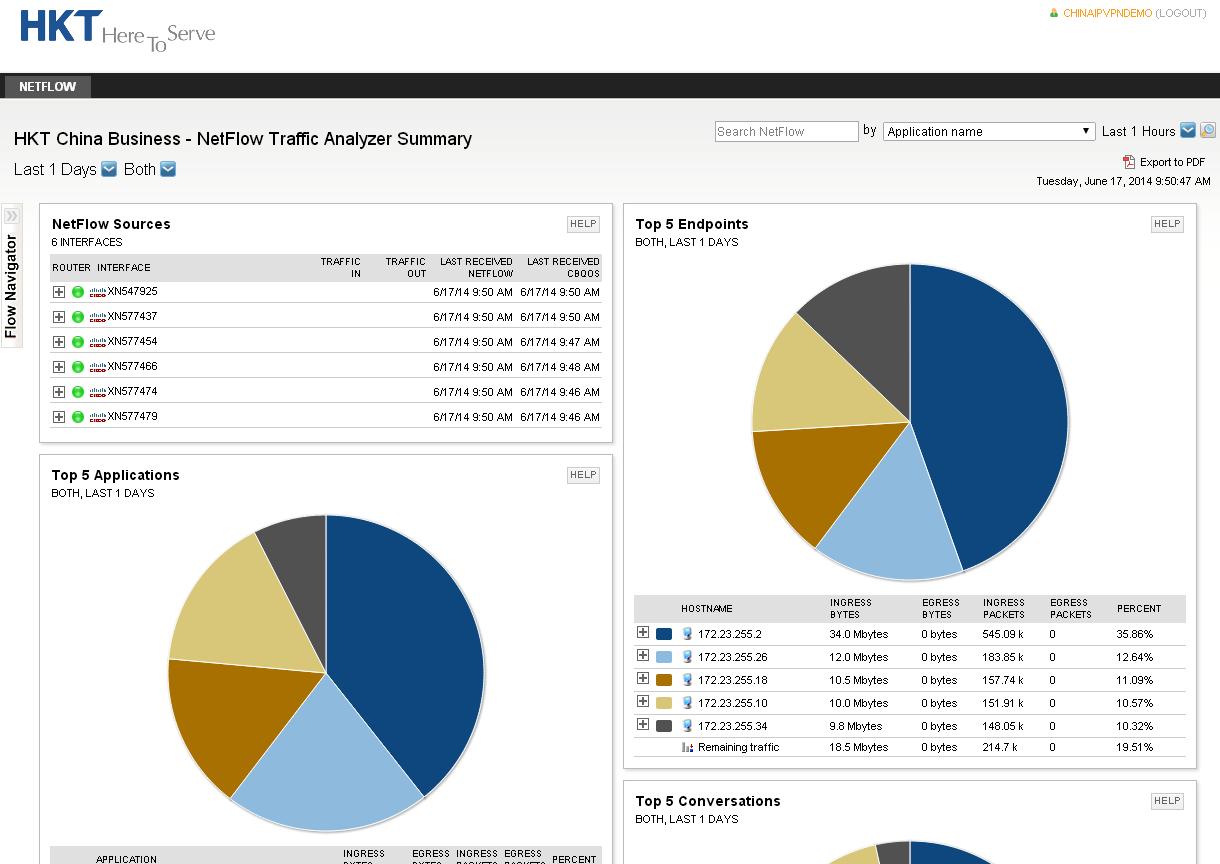Screen dimensions: 1220x864
Task: Click the LOGOUT link
Action: [x=1181, y=13]
